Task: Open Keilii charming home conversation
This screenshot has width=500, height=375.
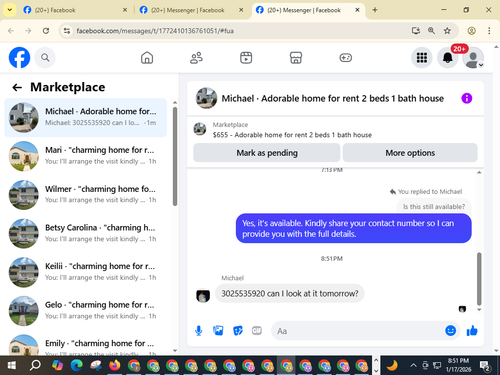Action: coord(86,272)
